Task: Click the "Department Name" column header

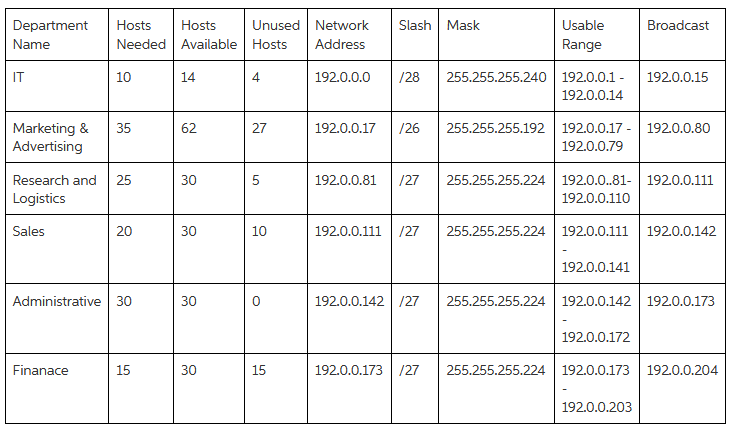Action: point(50,35)
